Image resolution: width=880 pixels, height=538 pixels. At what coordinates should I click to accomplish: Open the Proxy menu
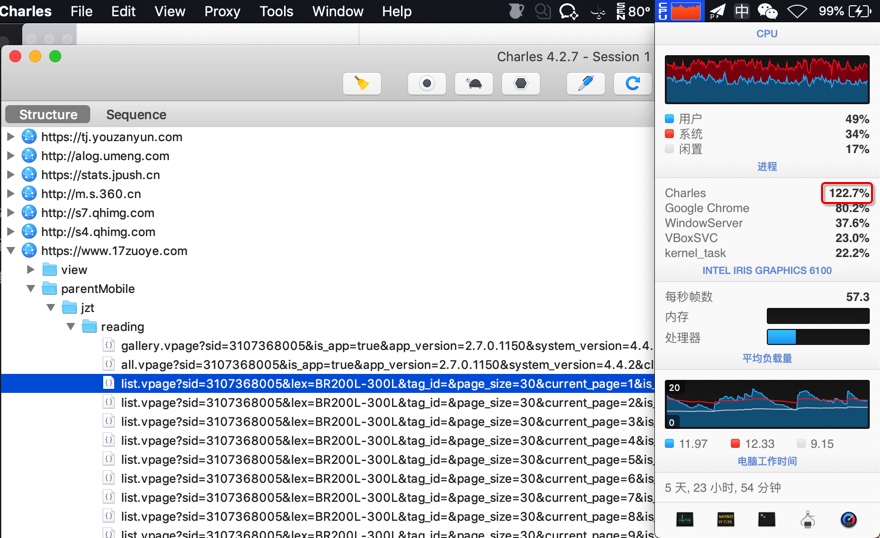click(222, 11)
